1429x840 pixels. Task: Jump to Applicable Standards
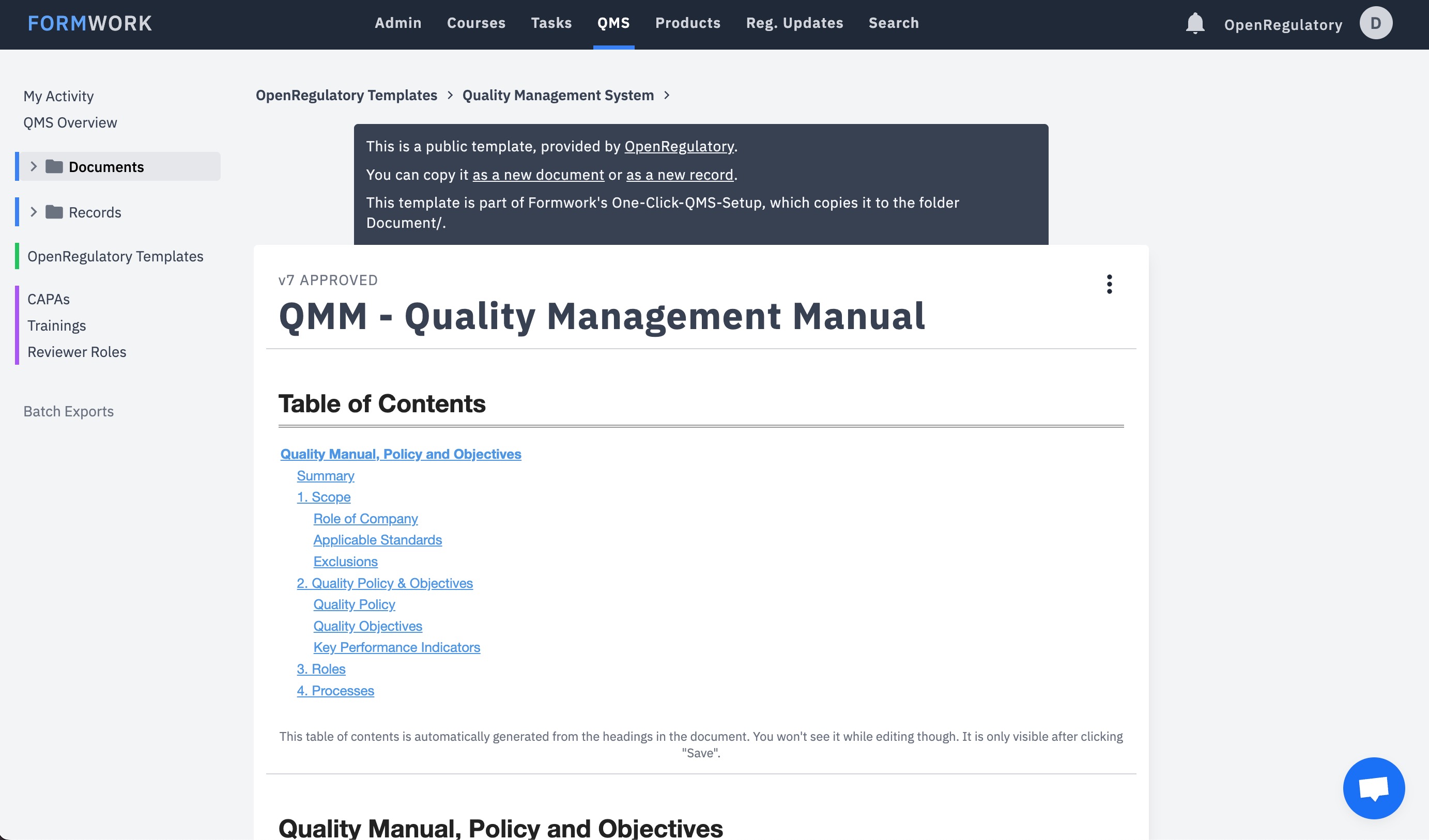tap(378, 540)
